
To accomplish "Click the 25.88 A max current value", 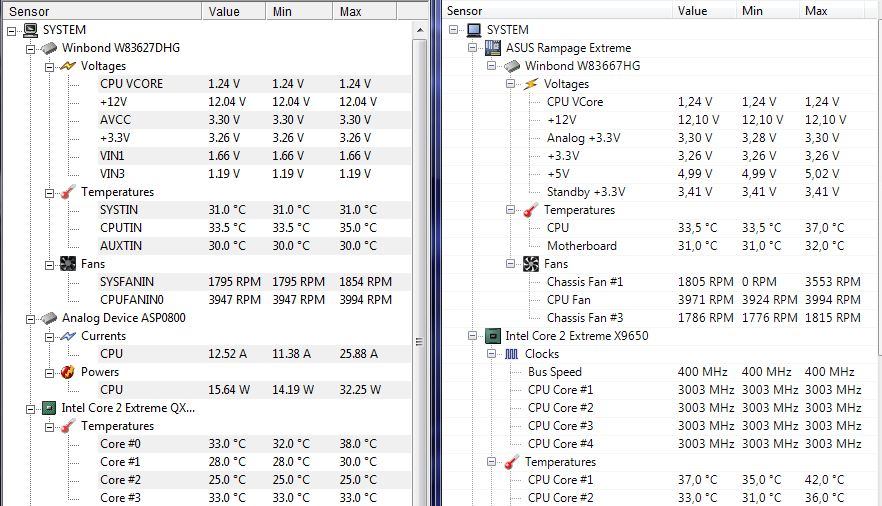I will 358,354.
